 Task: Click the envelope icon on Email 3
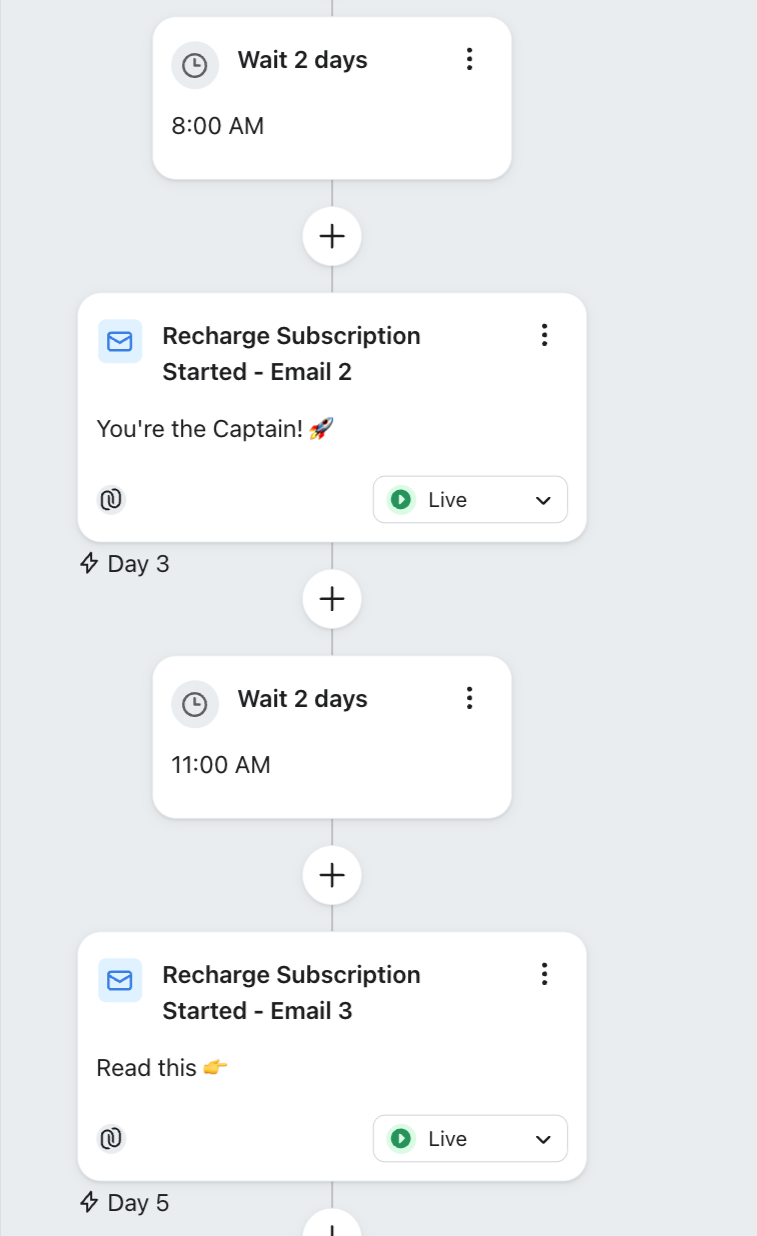click(x=119, y=981)
